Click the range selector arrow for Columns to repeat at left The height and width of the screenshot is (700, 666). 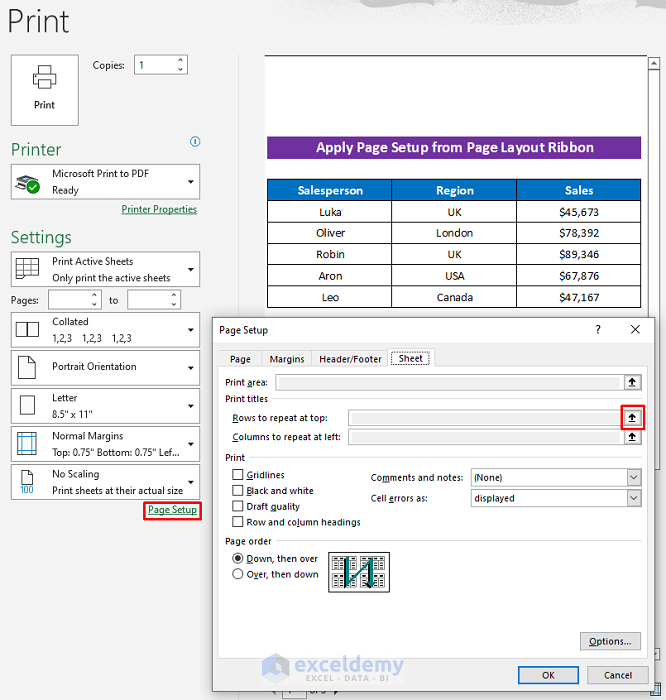[632, 437]
